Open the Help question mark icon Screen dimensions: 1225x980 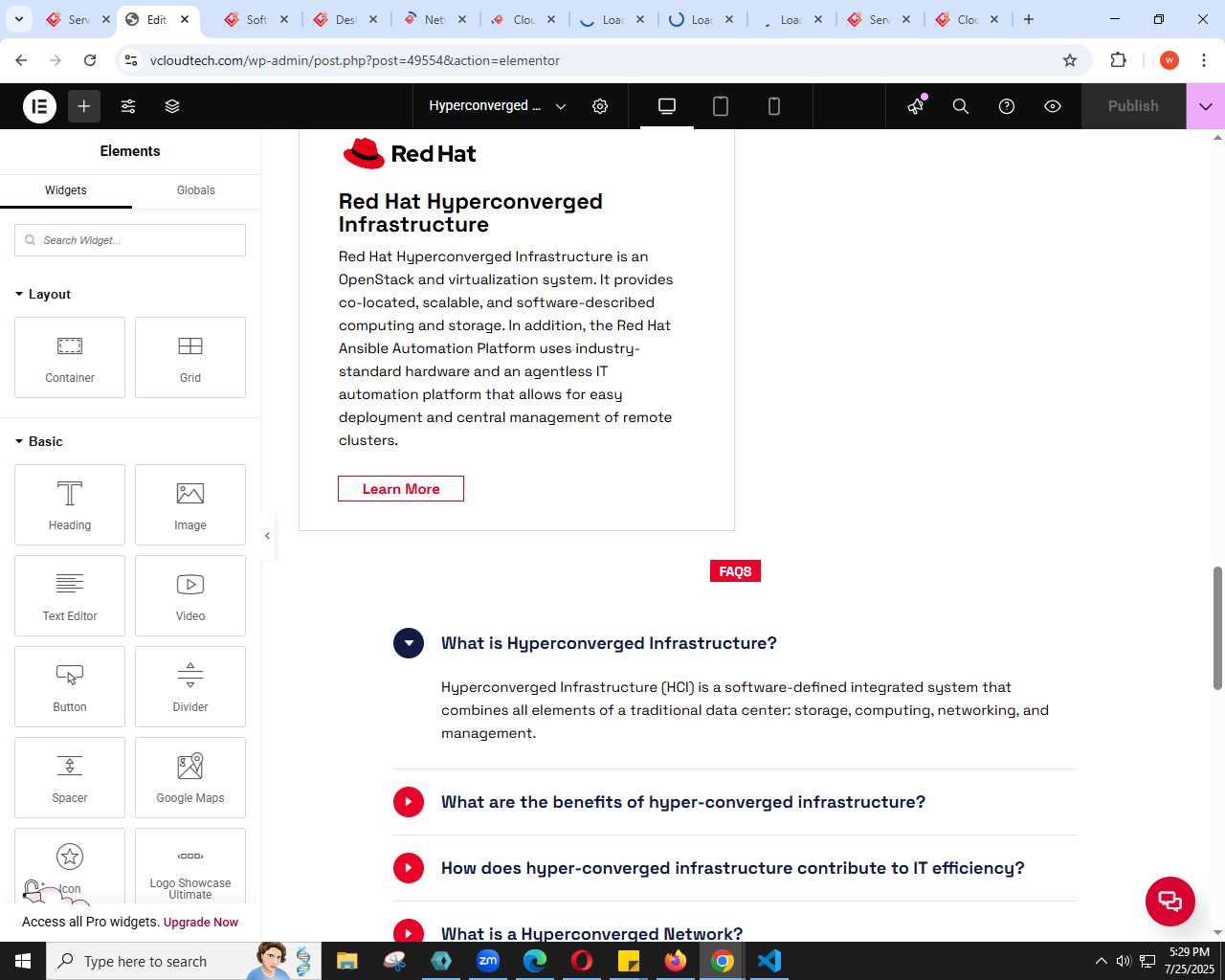coord(1007,106)
